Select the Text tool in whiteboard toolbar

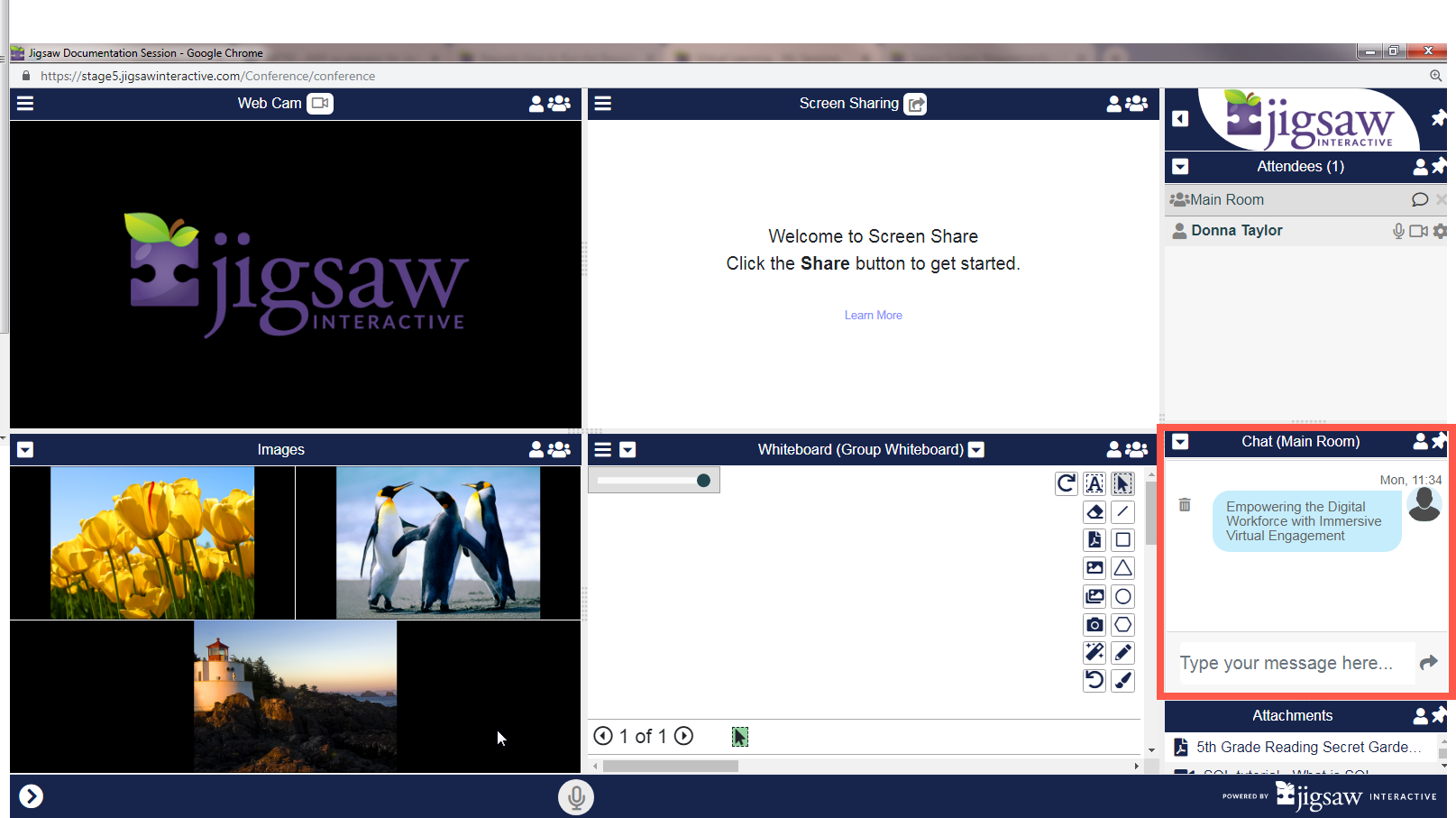click(x=1094, y=484)
